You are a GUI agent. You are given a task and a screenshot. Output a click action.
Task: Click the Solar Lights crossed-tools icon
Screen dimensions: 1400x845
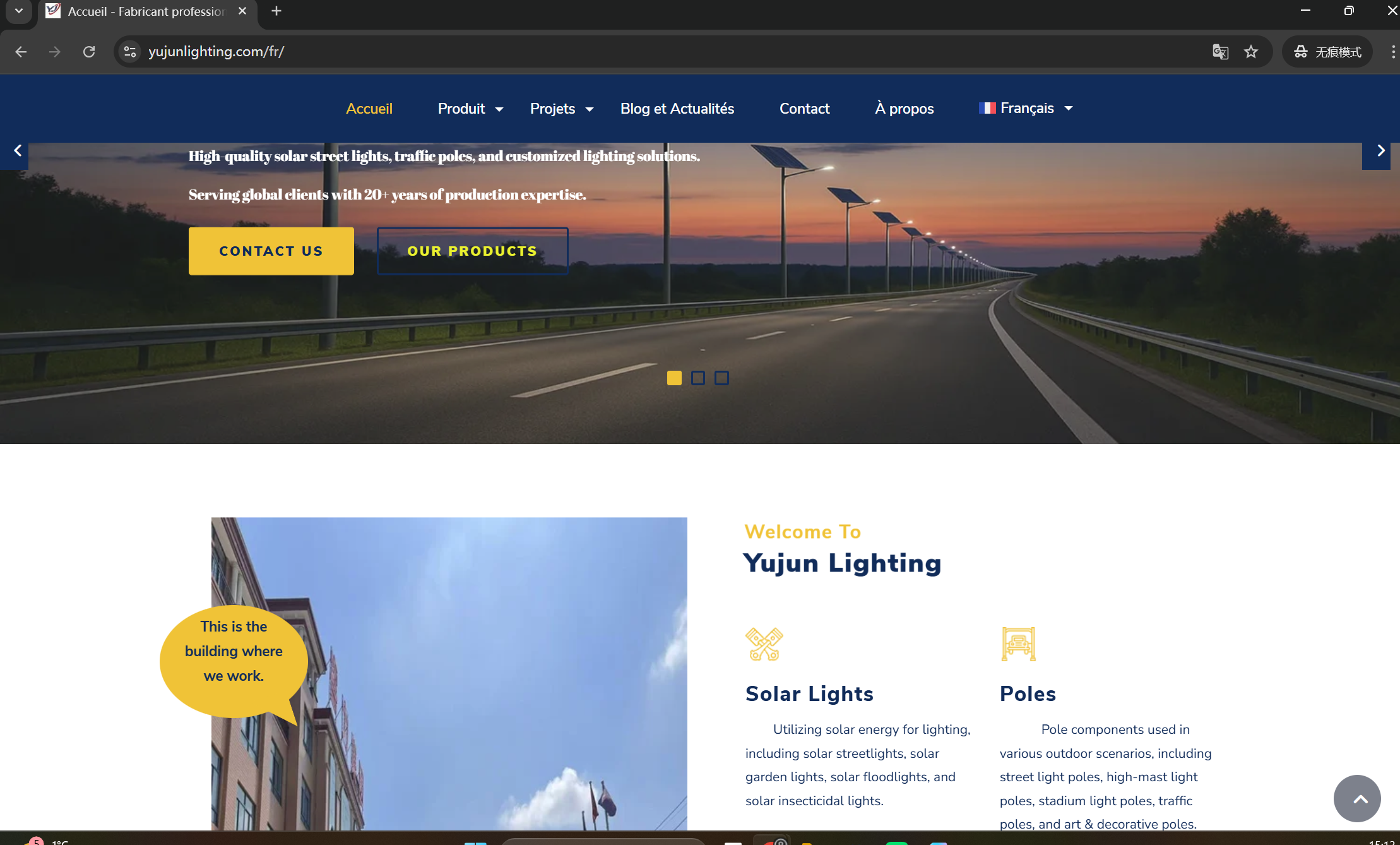click(764, 644)
